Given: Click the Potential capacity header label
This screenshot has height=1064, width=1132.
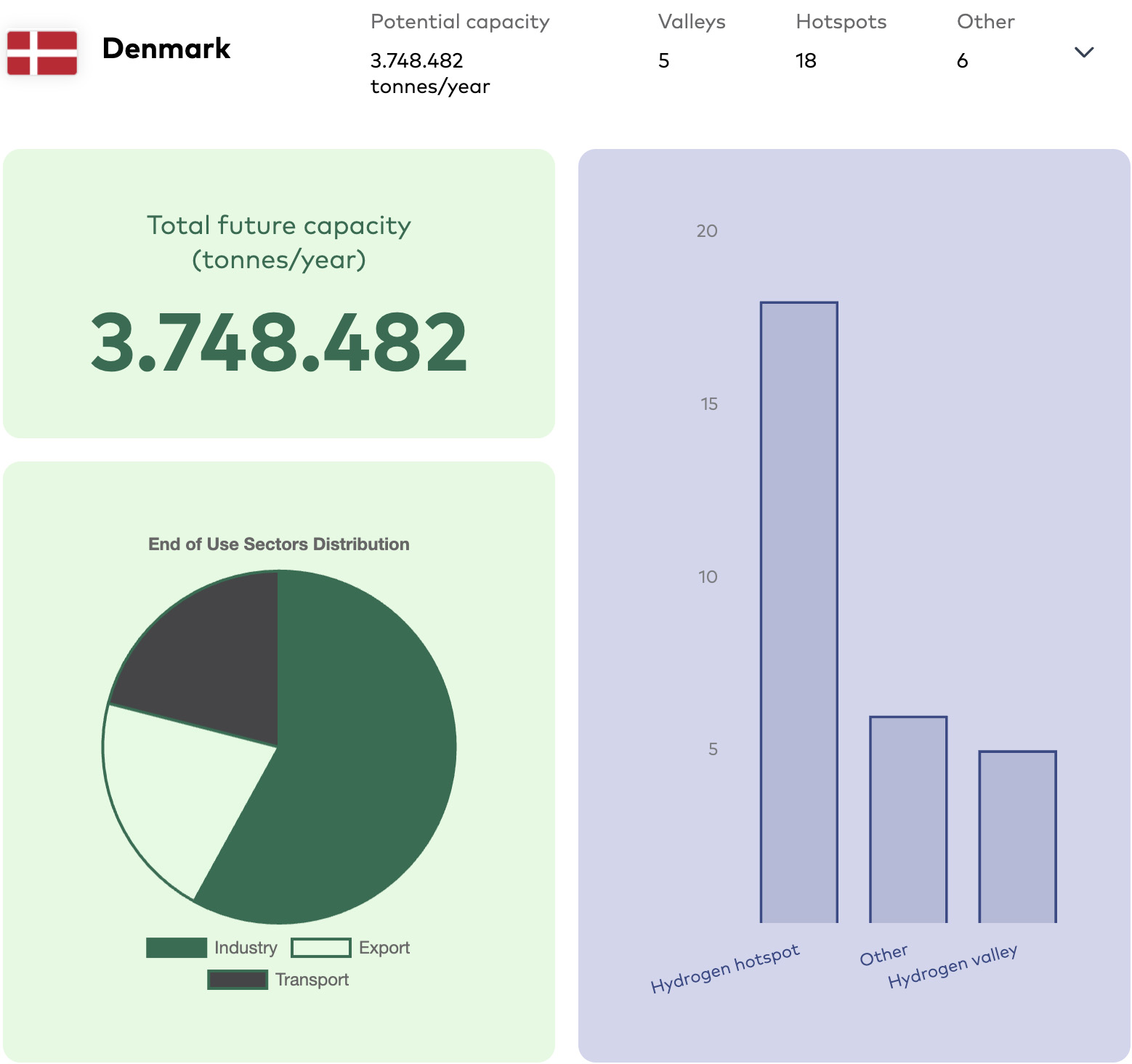Looking at the screenshot, I should (x=460, y=22).
